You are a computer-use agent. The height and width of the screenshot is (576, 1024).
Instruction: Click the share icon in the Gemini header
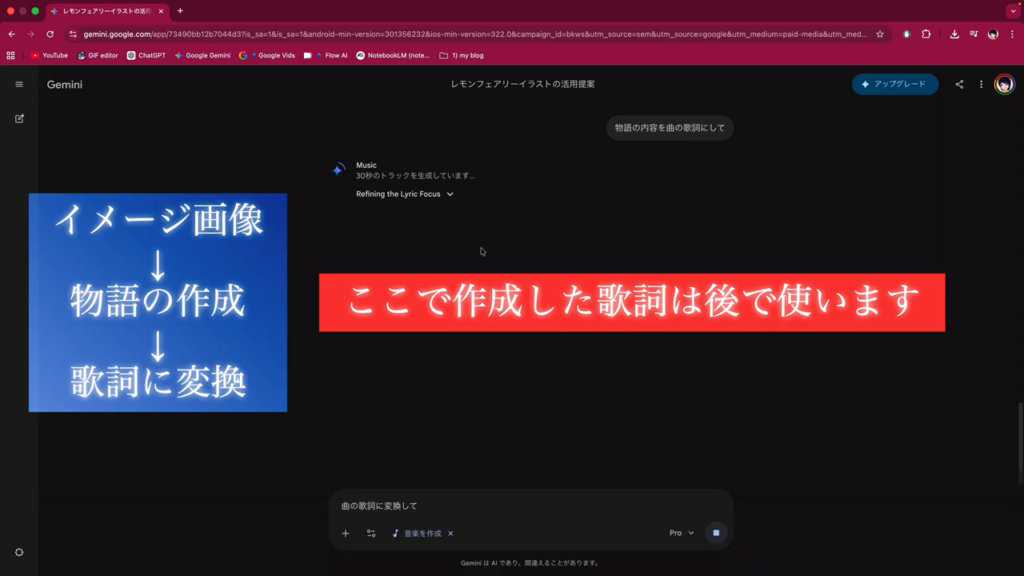pyautogui.click(x=959, y=84)
